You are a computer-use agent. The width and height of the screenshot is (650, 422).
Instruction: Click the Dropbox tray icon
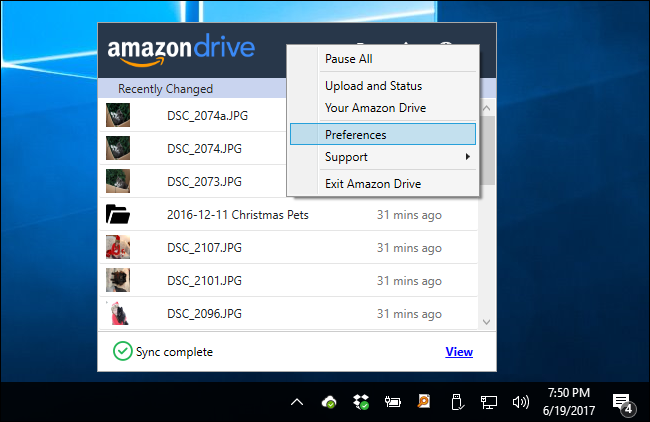(x=361, y=402)
